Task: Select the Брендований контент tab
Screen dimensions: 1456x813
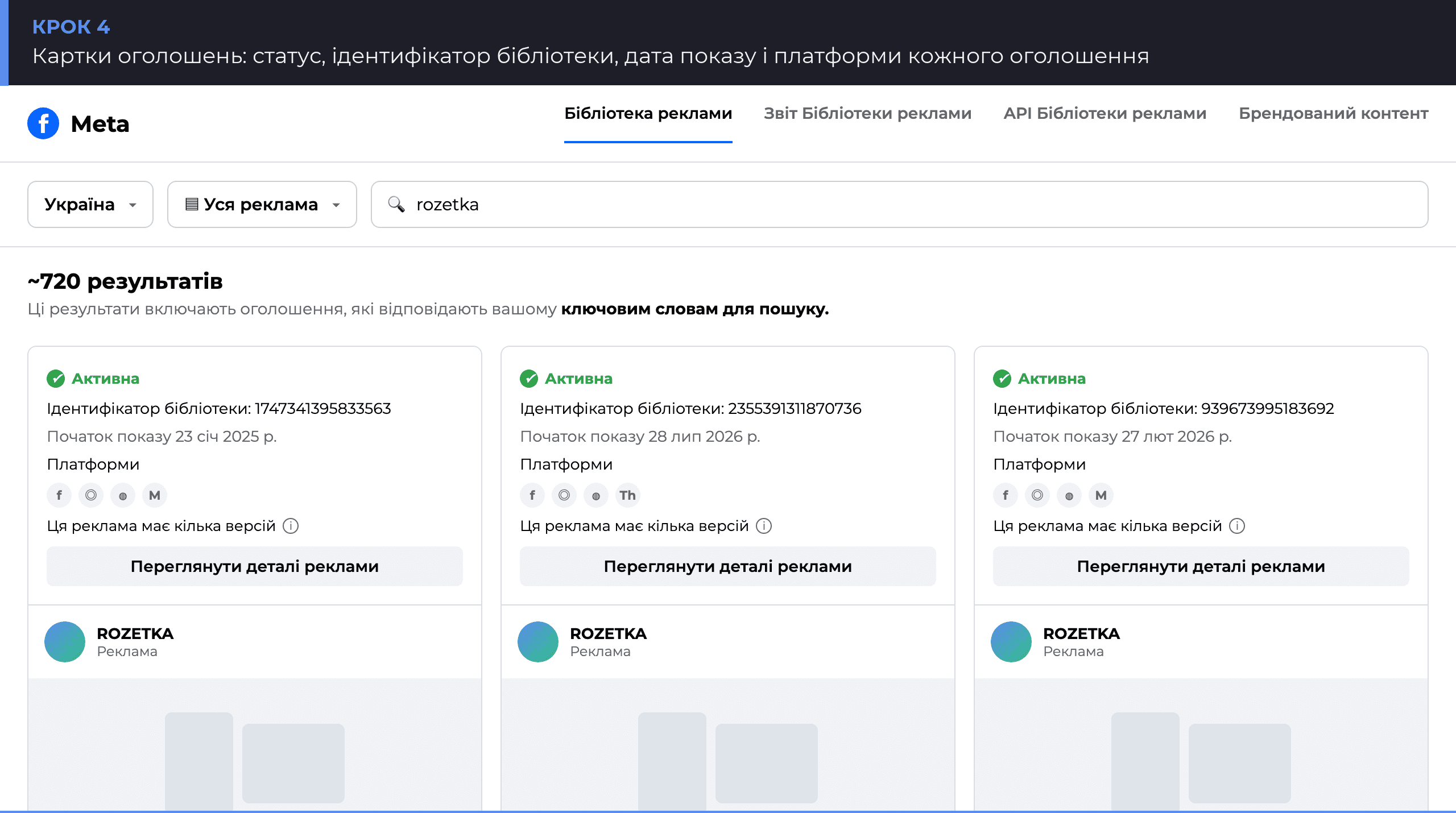Action: pos(1334,114)
